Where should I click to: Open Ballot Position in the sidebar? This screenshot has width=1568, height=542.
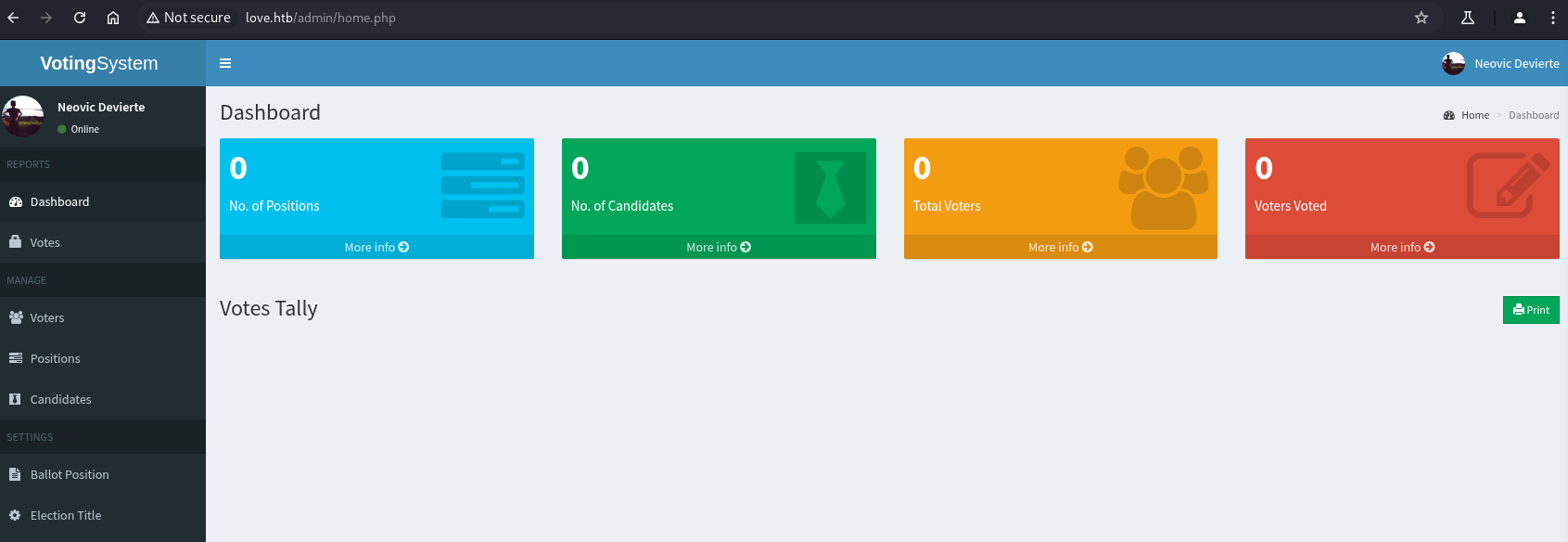[x=103, y=474]
